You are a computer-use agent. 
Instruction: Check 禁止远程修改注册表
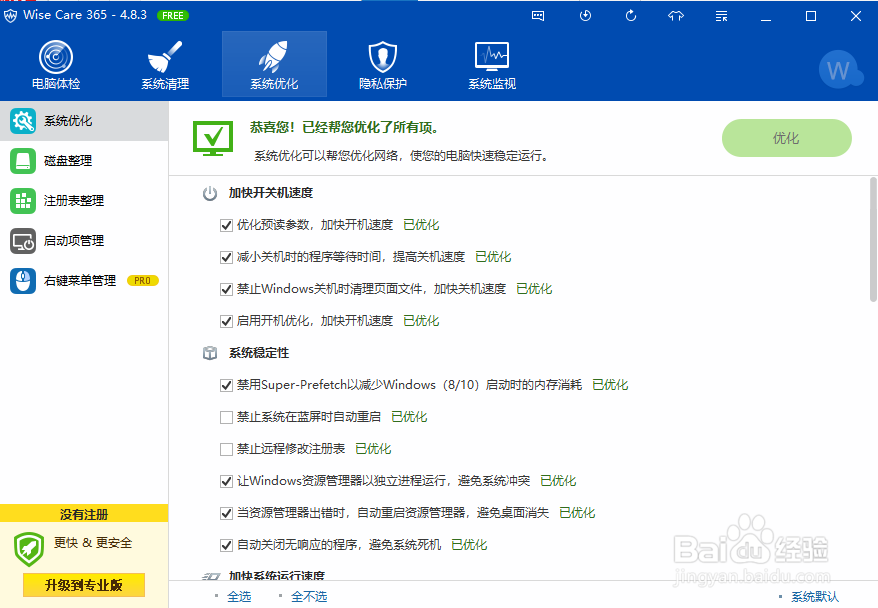coord(226,449)
